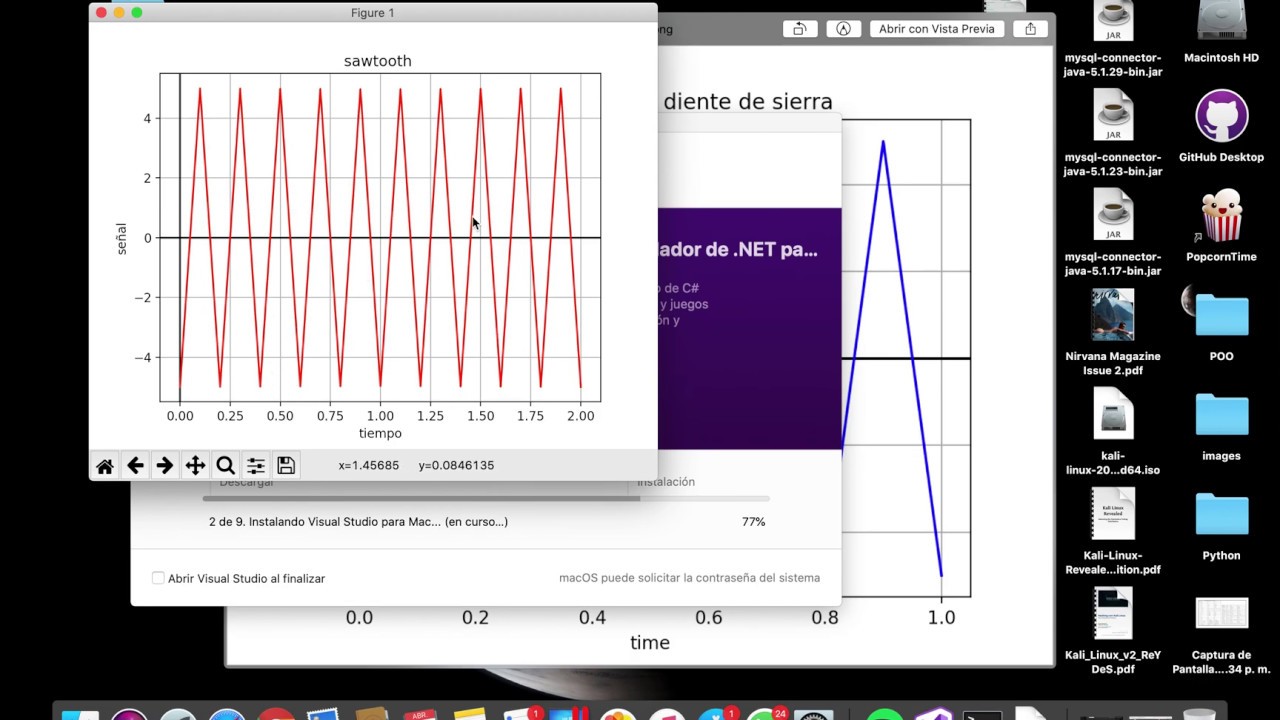This screenshot has height=720, width=1280.
Task: Select the Zoom to rectangle tool
Action: (x=225, y=465)
